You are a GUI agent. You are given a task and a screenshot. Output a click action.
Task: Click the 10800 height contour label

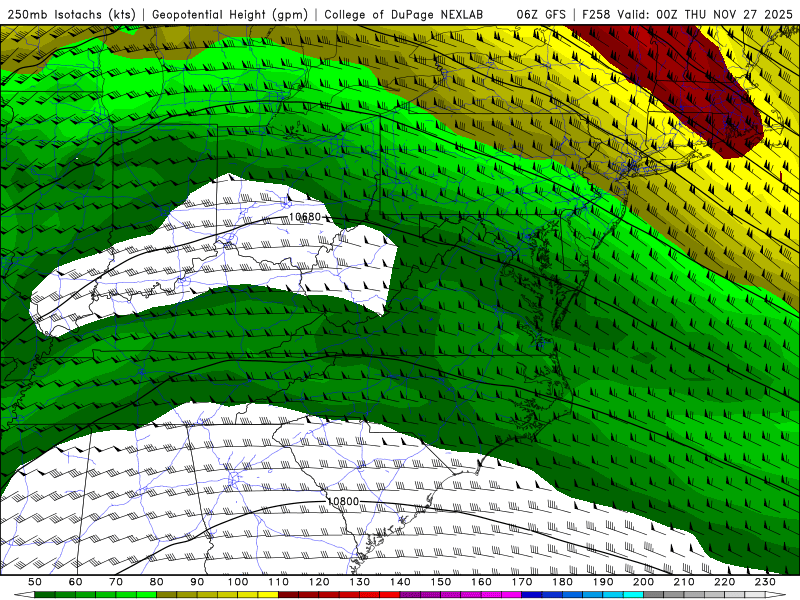pyautogui.click(x=343, y=502)
